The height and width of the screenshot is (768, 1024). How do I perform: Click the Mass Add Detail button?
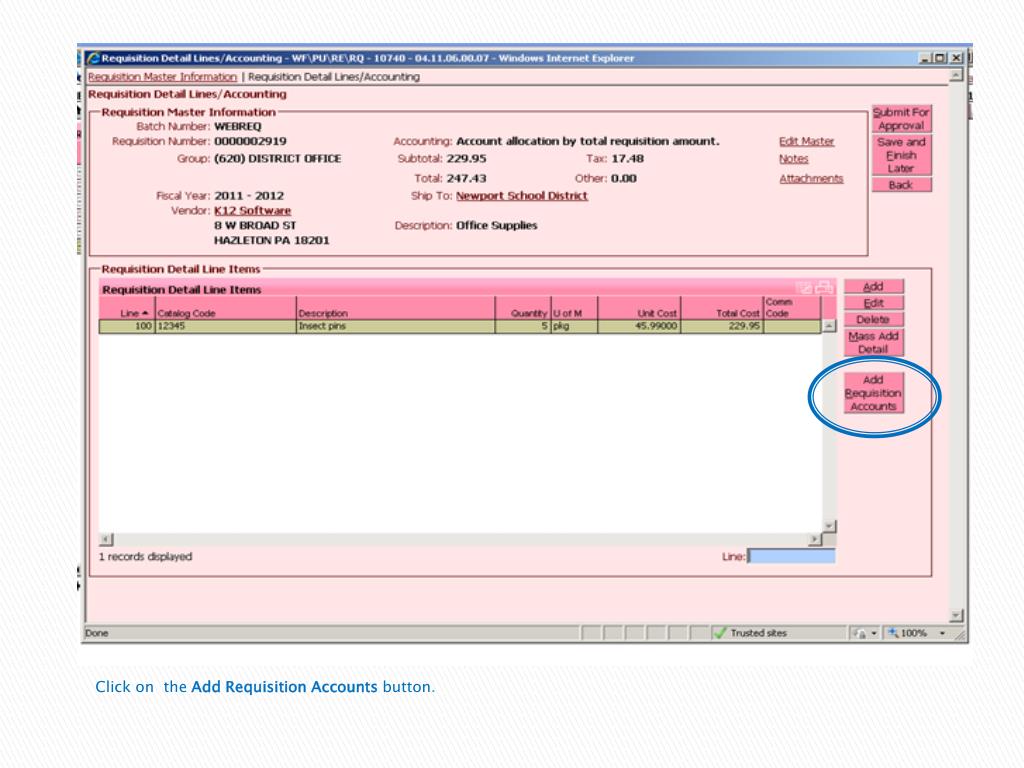(873, 342)
